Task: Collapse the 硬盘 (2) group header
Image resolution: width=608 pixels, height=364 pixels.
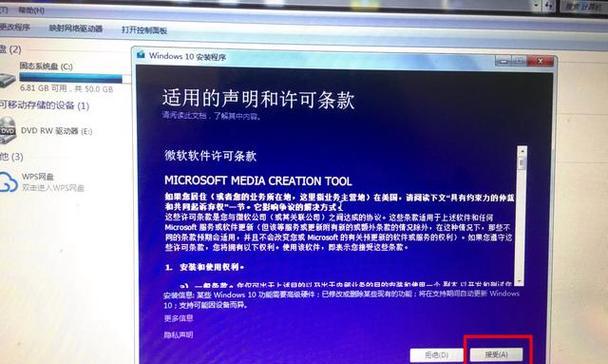Action: pyautogui.click(x=10, y=49)
